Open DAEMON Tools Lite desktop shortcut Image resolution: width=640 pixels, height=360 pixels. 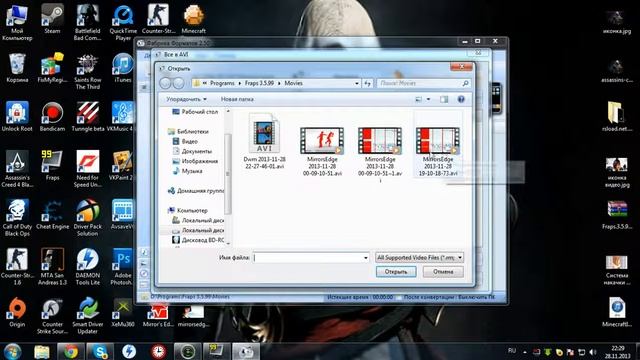(x=88, y=267)
